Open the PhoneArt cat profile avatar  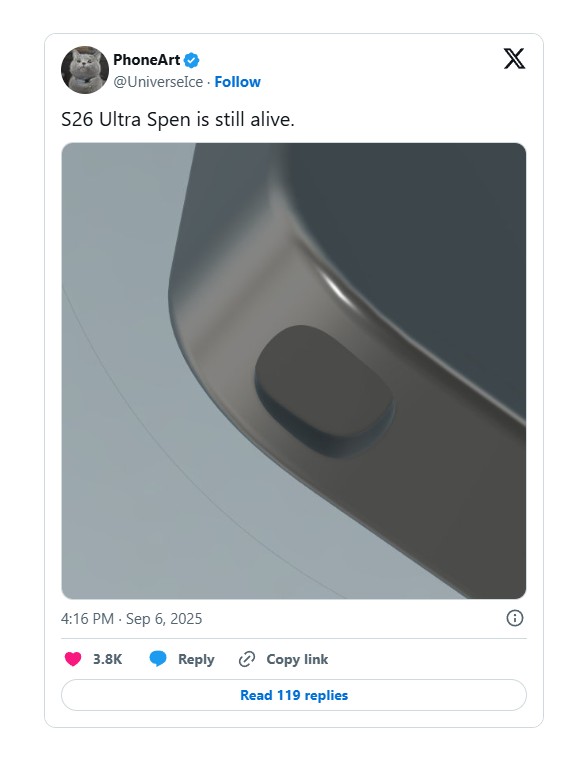click(x=85, y=70)
